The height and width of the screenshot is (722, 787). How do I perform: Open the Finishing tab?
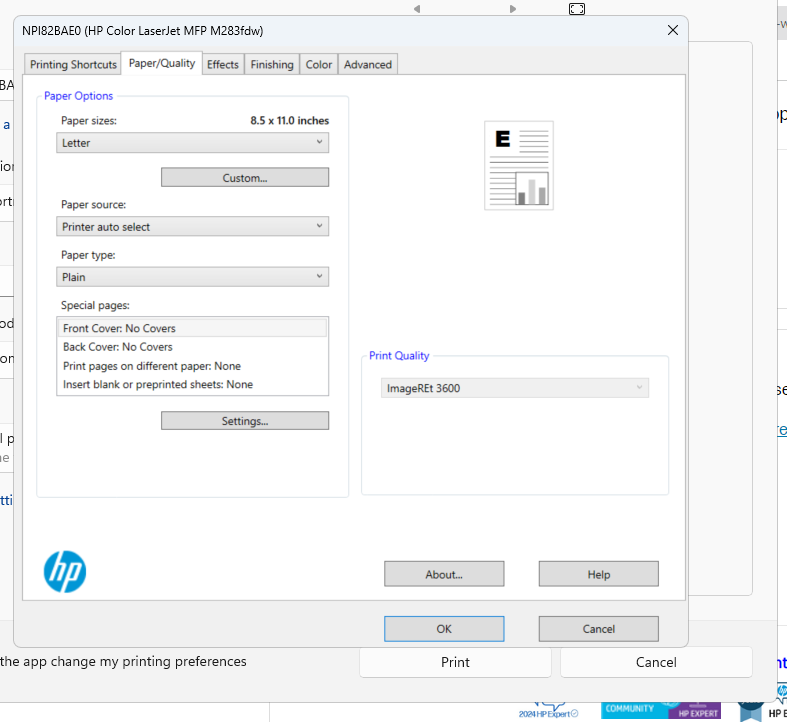(x=272, y=64)
